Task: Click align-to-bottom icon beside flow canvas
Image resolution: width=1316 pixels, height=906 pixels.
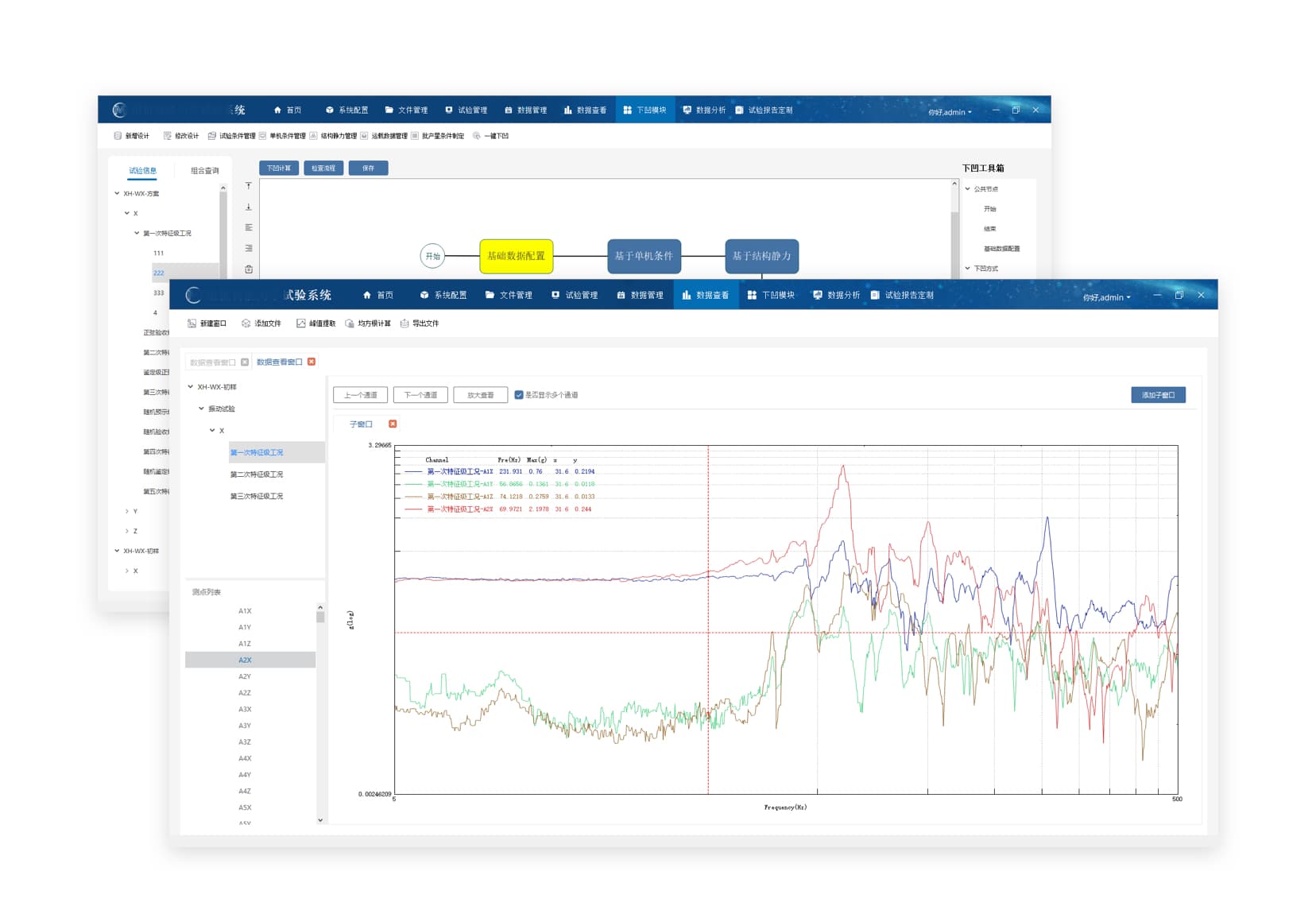Action: pos(249,207)
